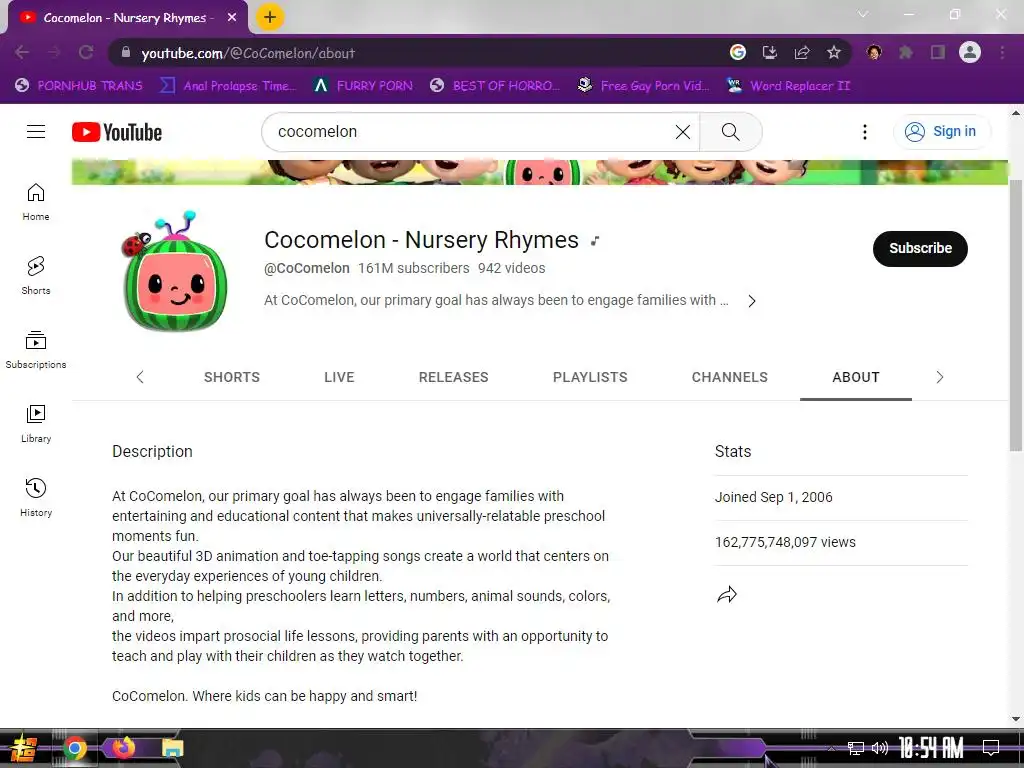Toggle the browser side panel icon
Image resolution: width=1024 pixels, height=768 pixels.
pos(938,52)
